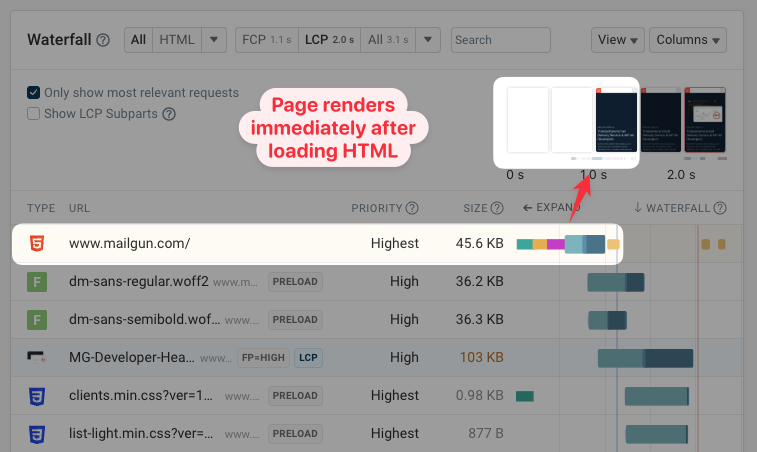This screenshot has width=757, height=452.
Task: Uncheck Only show most relevant requests
Action: coord(34,93)
